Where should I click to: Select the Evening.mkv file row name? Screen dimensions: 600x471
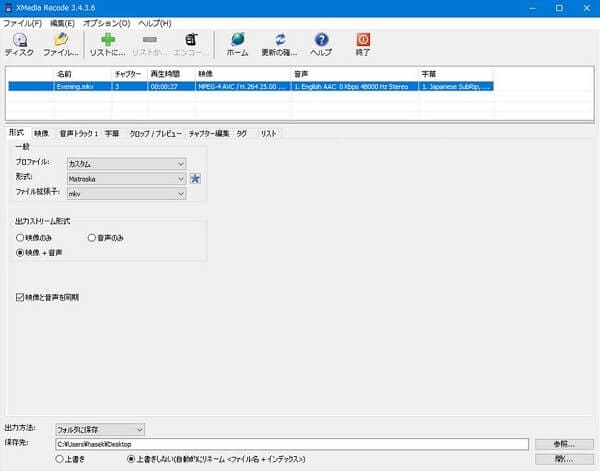point(75,86)
